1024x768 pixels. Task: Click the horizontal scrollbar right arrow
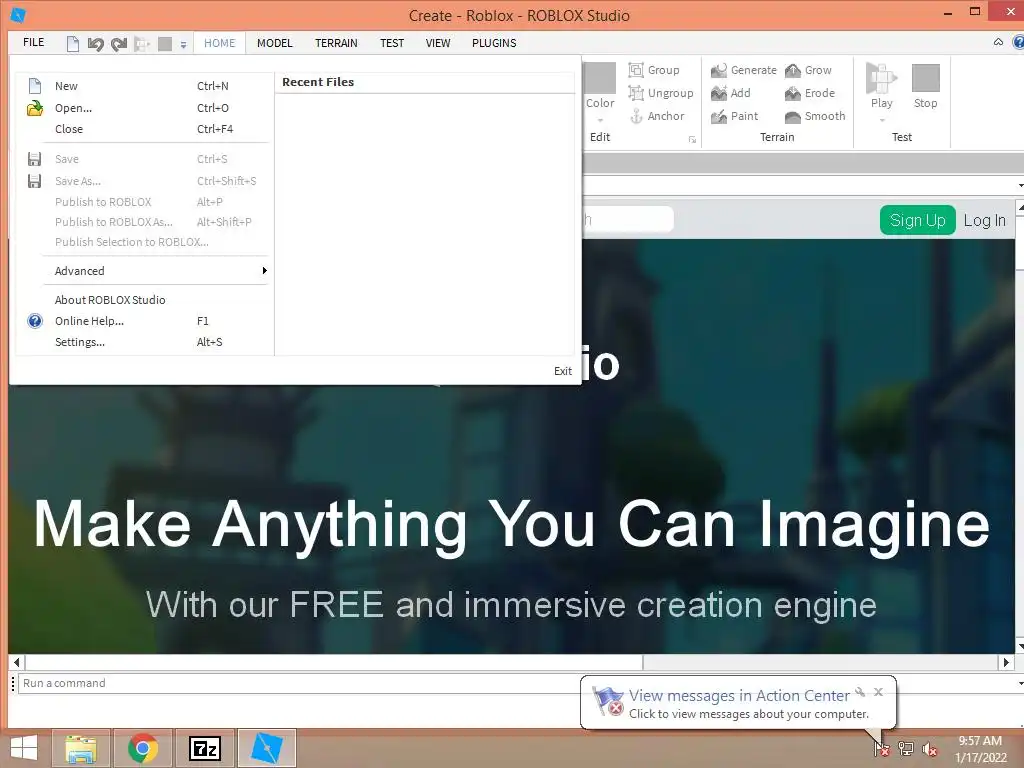pos(1006,662)
